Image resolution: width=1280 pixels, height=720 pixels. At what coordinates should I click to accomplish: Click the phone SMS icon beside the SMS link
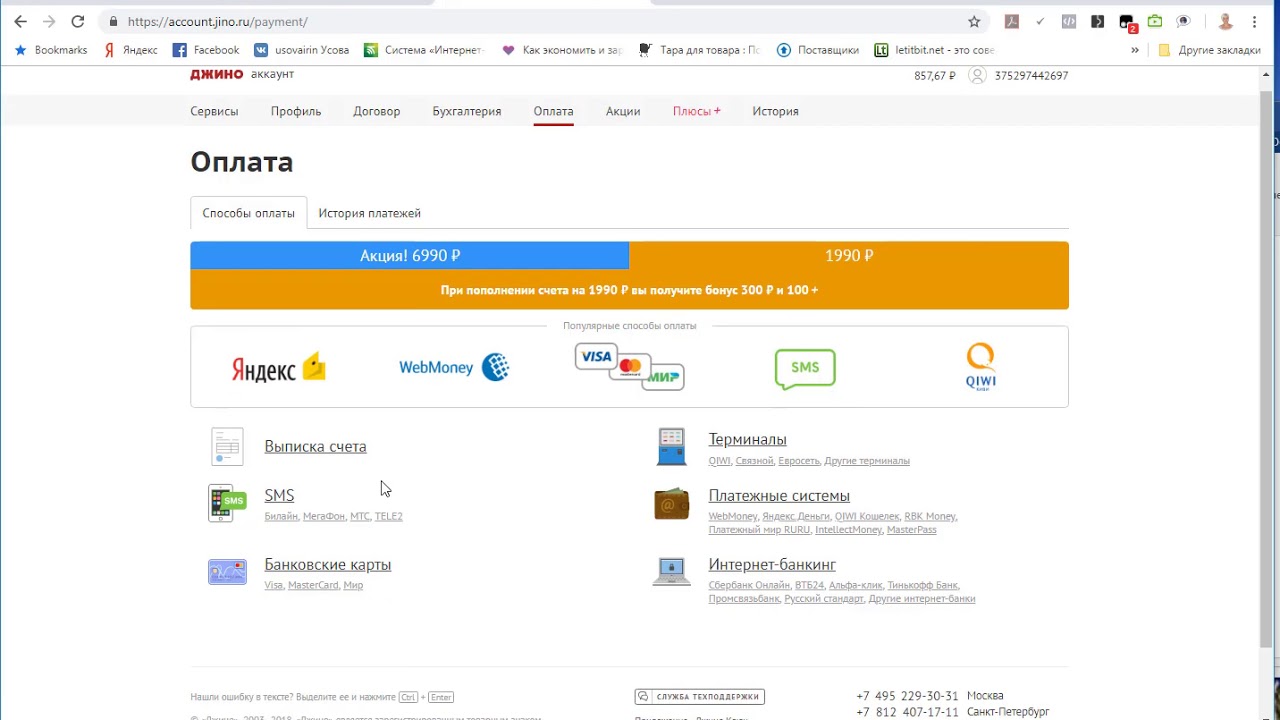(227, 503)
